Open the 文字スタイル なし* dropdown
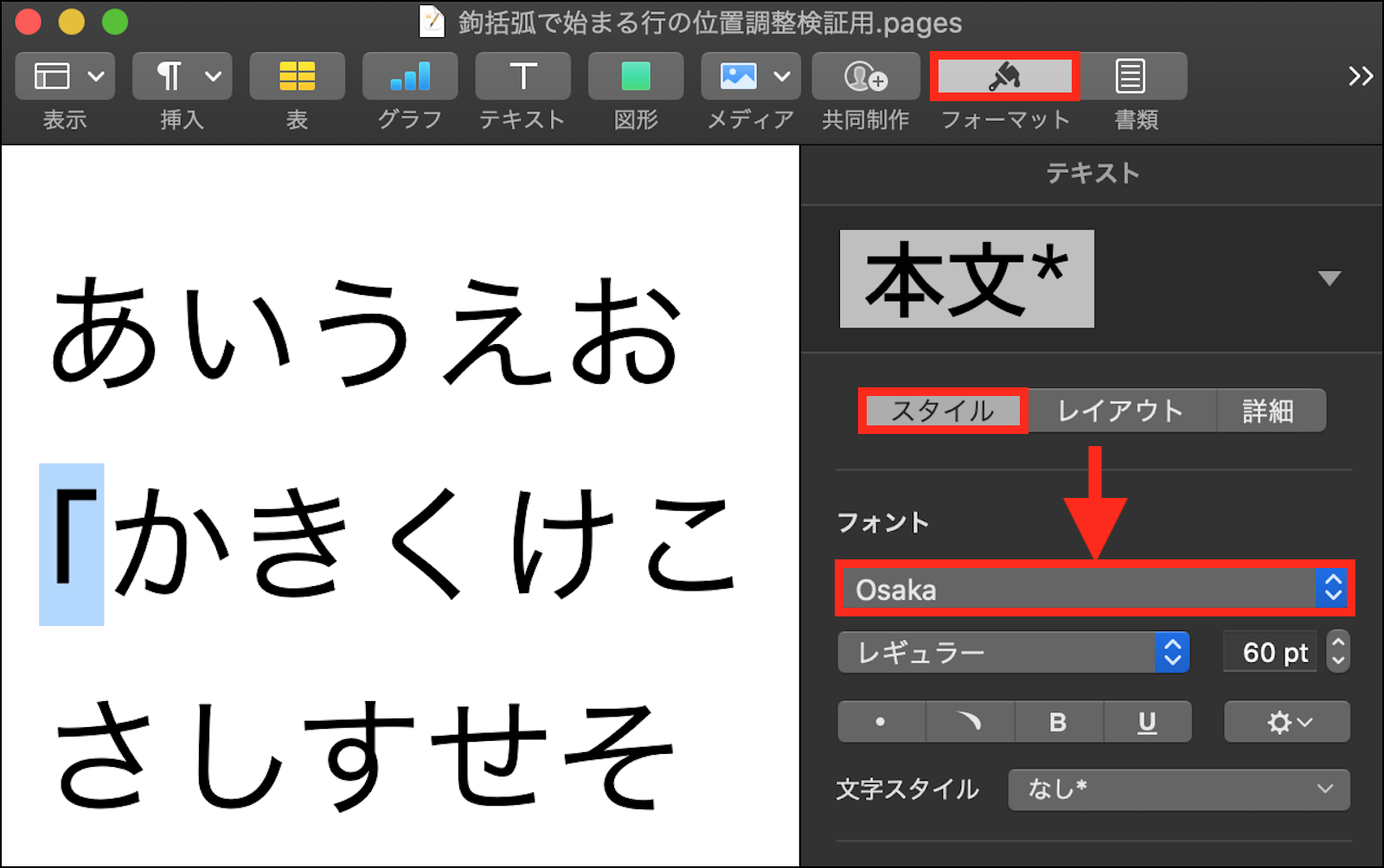The width and height of the screenshot is (1384, 868). pyautogui.click(x=1178, y=789)
